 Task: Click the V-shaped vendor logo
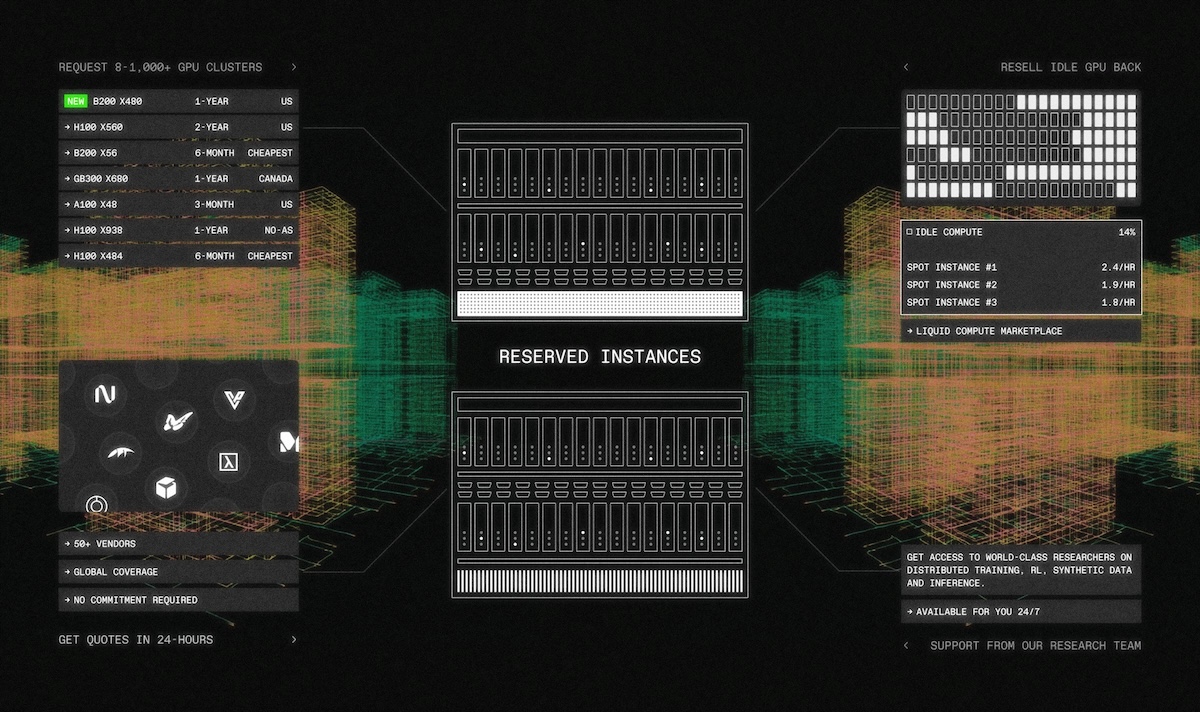(x=235, y=400)
